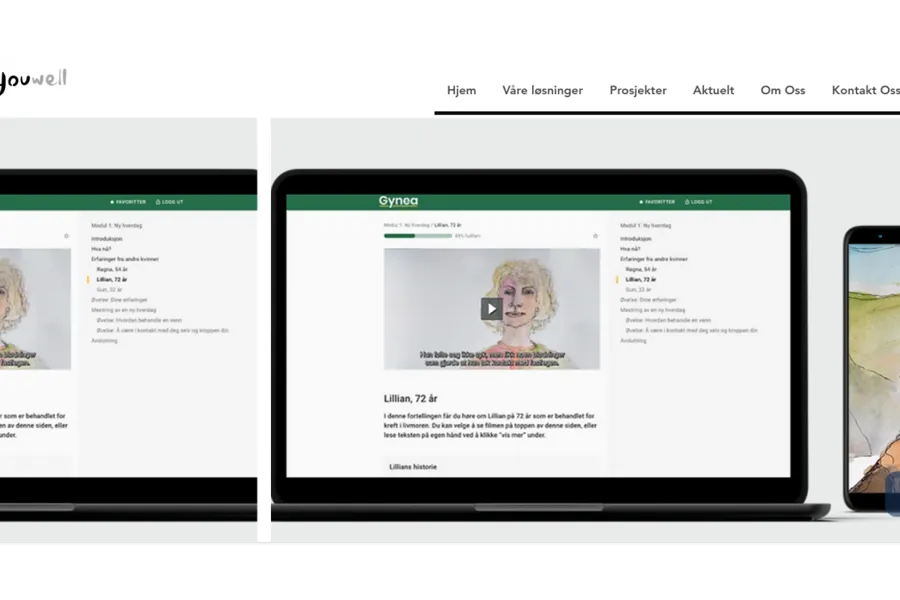The width and height of the screenshot is (900, 600).
Task: Open the Aktuelt navigation link
Action: tap(713, 90)
